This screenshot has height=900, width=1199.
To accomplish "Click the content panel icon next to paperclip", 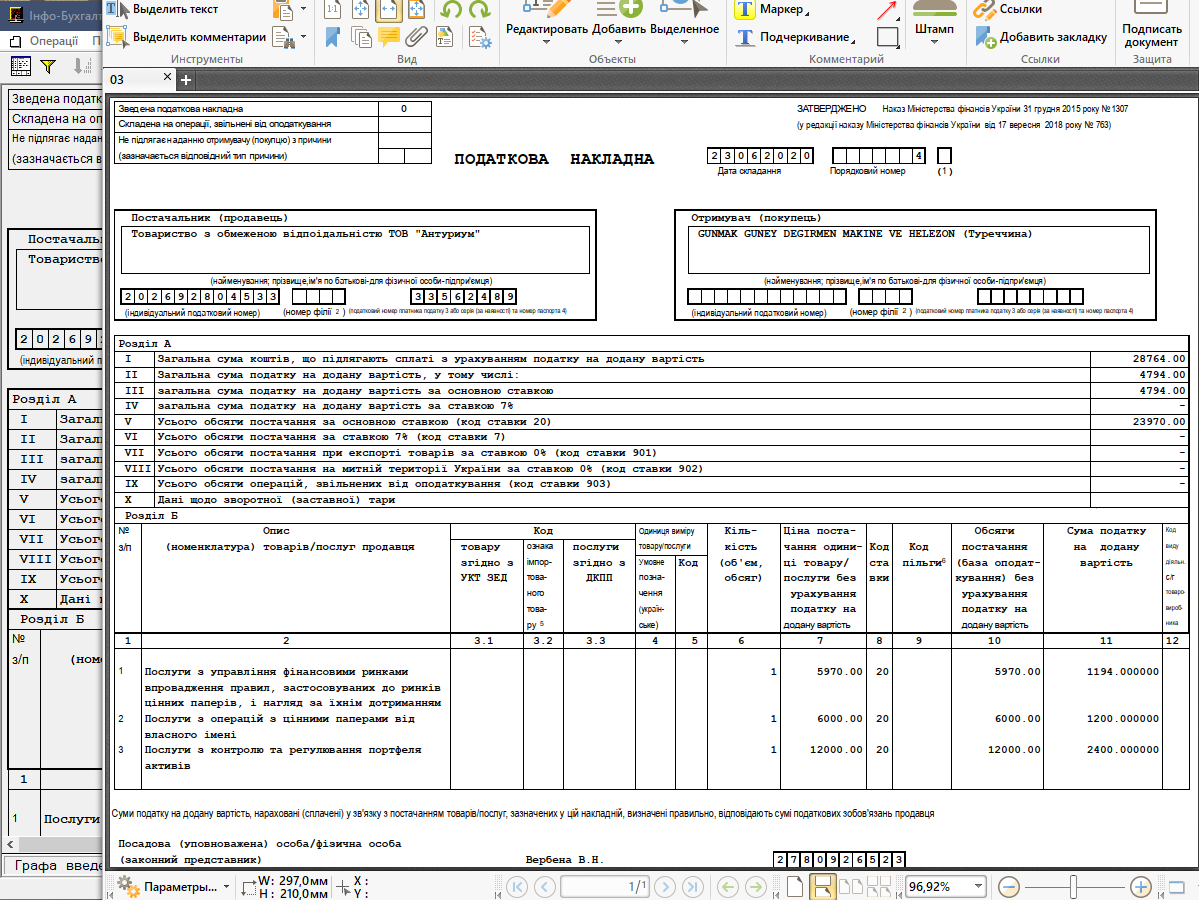I will [x=444, y=37].
